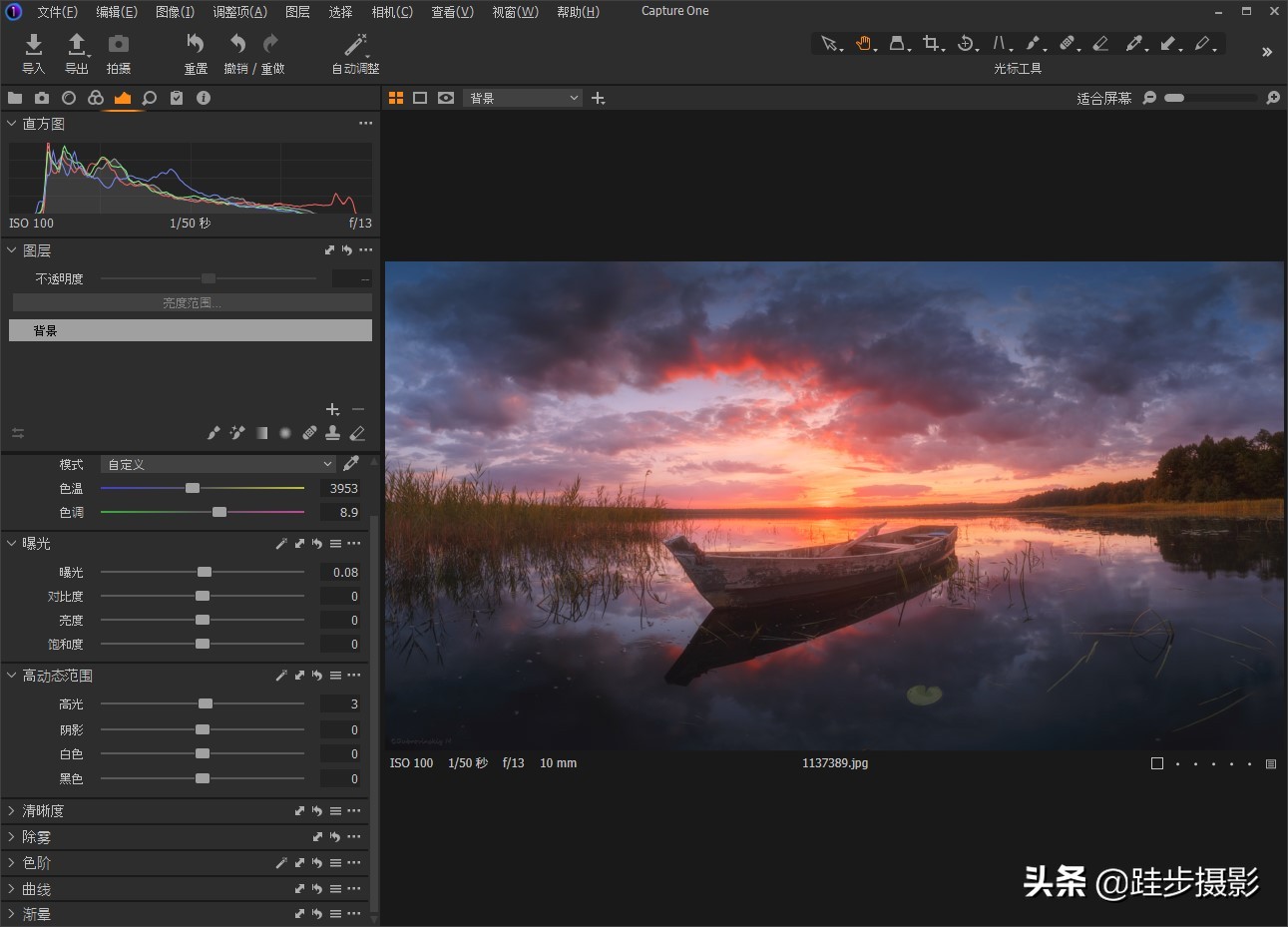Click the new filled adjustment layer plus icon
1288x927 pixels.
point(332,408)
